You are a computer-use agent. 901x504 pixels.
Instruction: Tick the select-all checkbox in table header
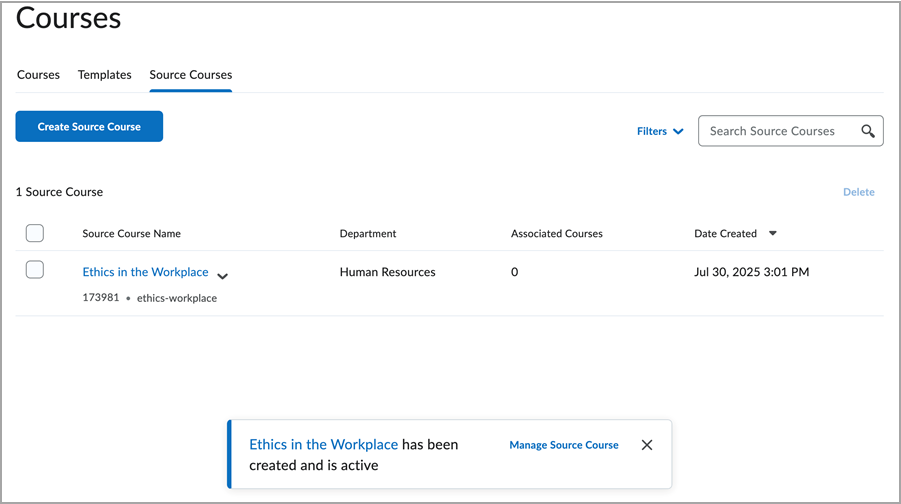tap(35, 233)
